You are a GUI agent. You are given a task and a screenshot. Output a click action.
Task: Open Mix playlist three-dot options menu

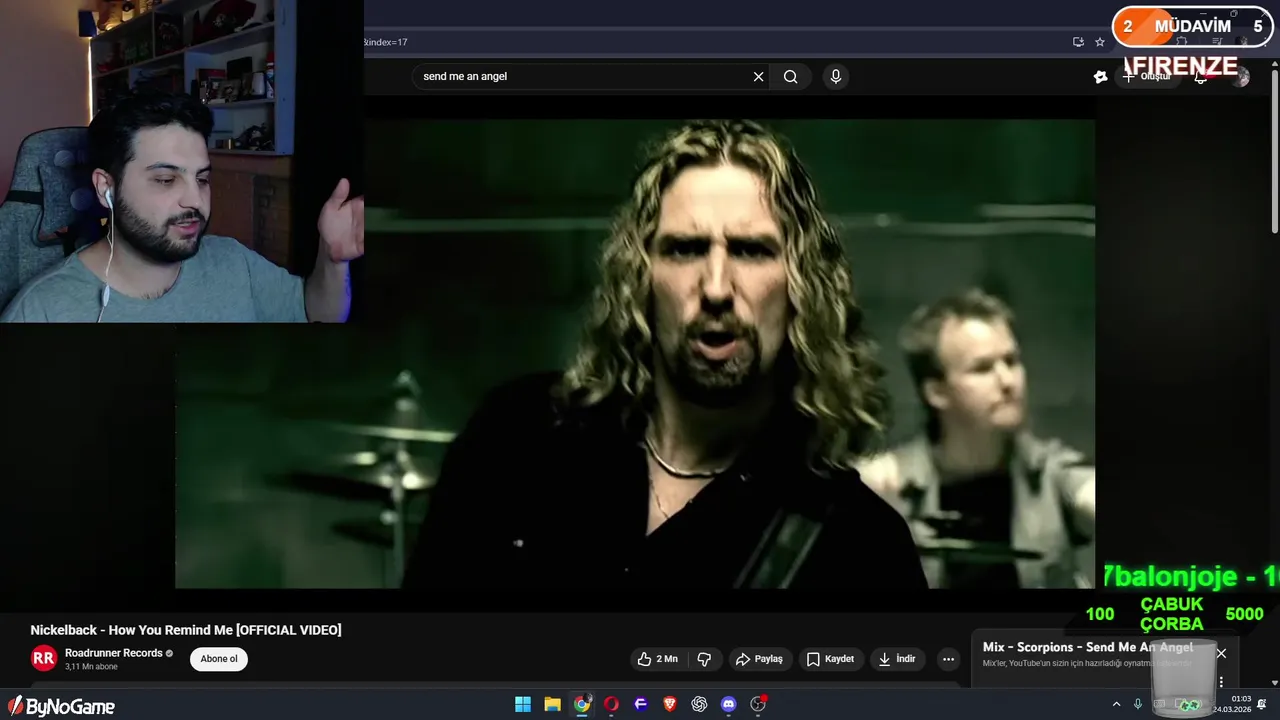click(x=1221, y=682)
